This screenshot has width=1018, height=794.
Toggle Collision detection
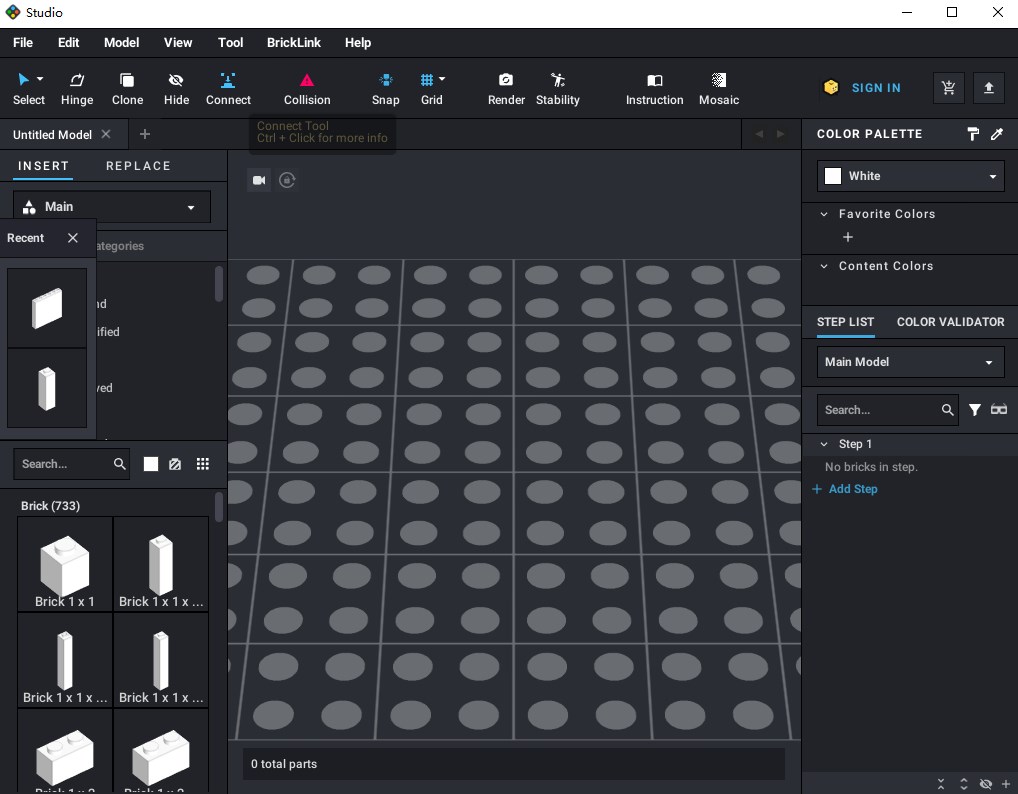307,88
